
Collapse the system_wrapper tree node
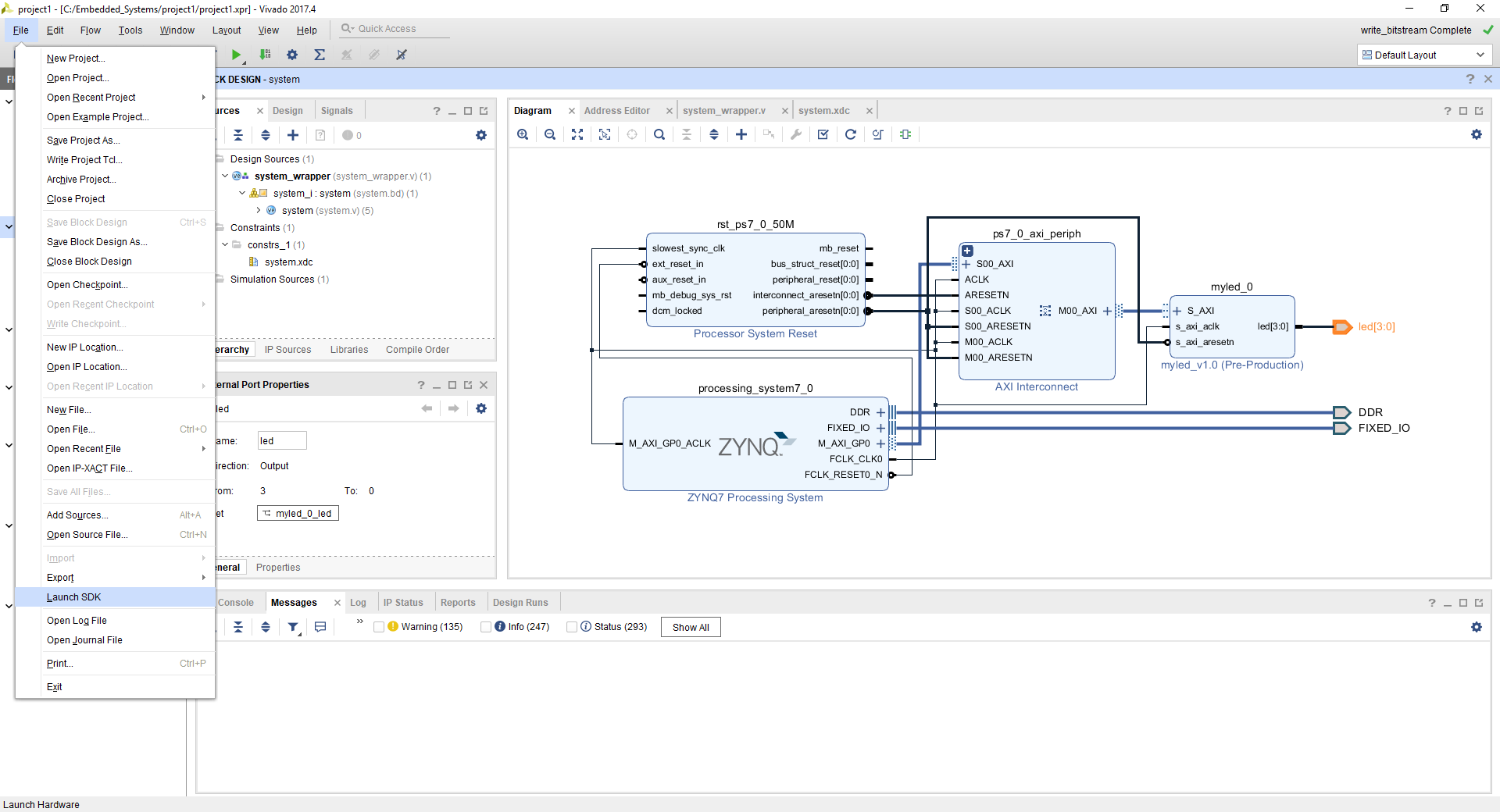point(225,176)
